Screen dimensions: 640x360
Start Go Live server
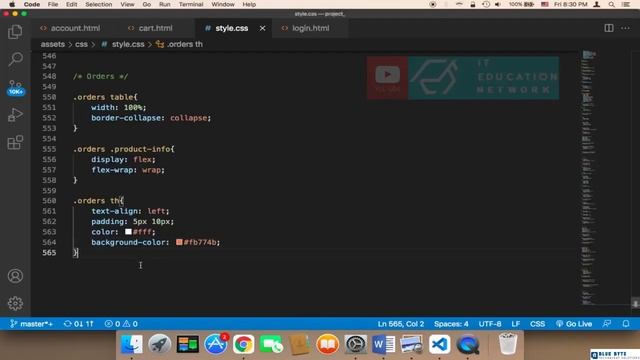[x=574, y=324]
